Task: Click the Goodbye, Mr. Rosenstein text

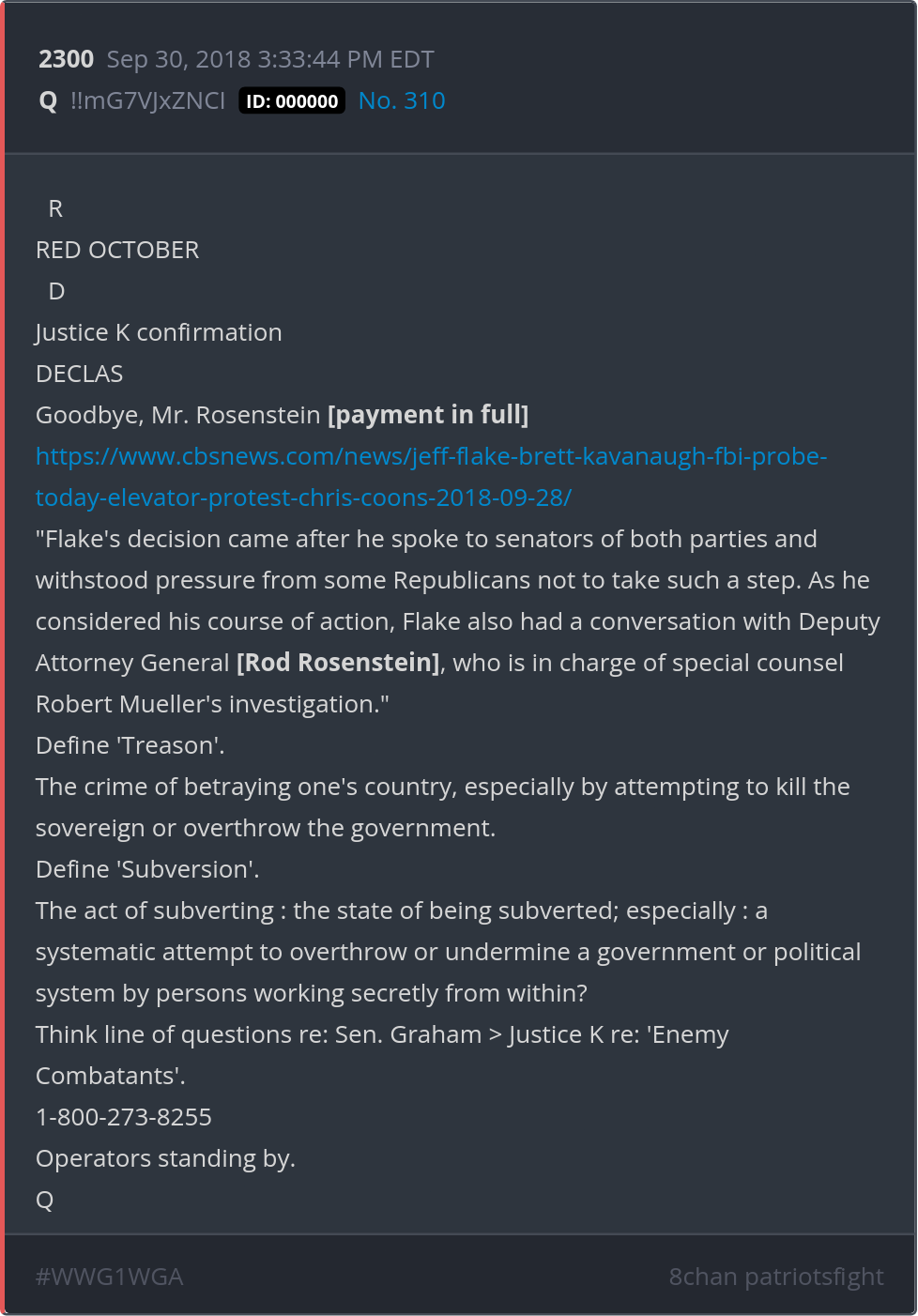Action: [x=178, y=415]
